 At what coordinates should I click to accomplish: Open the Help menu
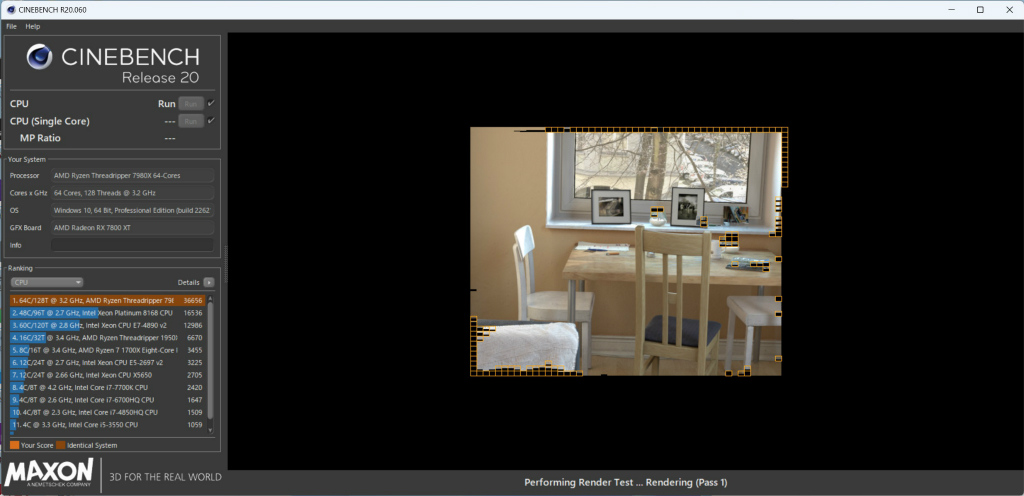pos(33,26)
